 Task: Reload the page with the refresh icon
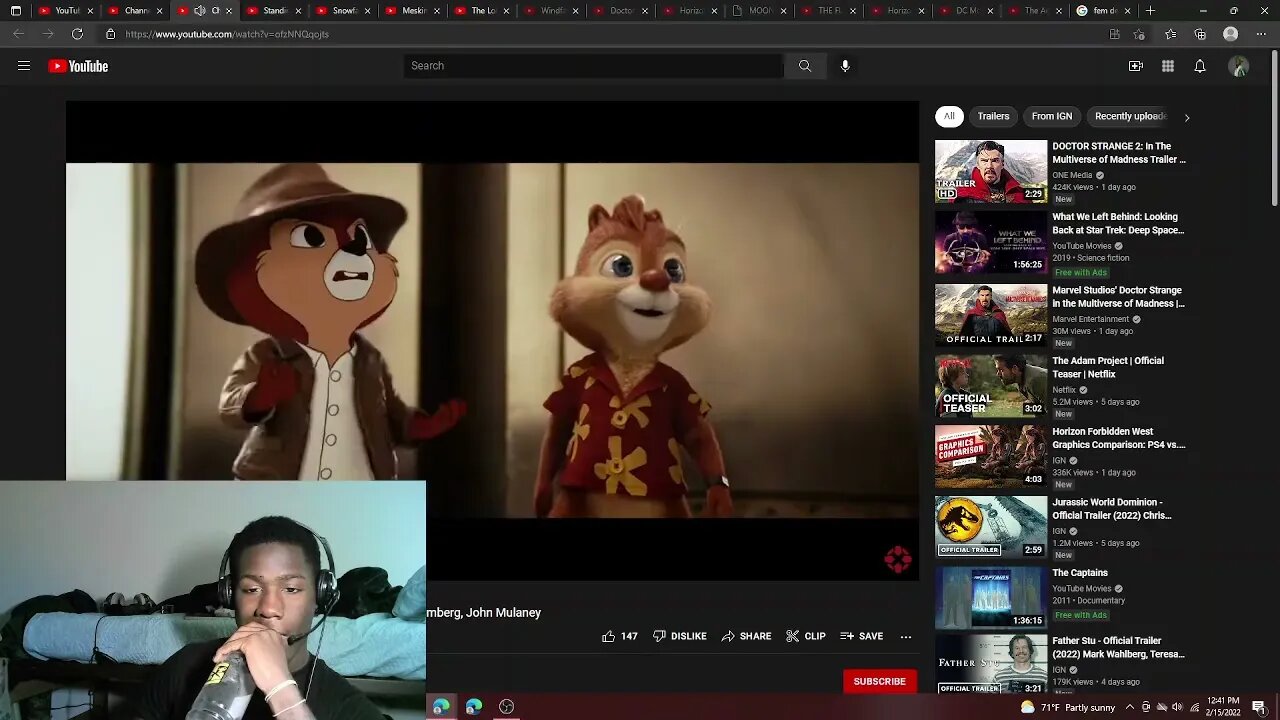[77, 34]
